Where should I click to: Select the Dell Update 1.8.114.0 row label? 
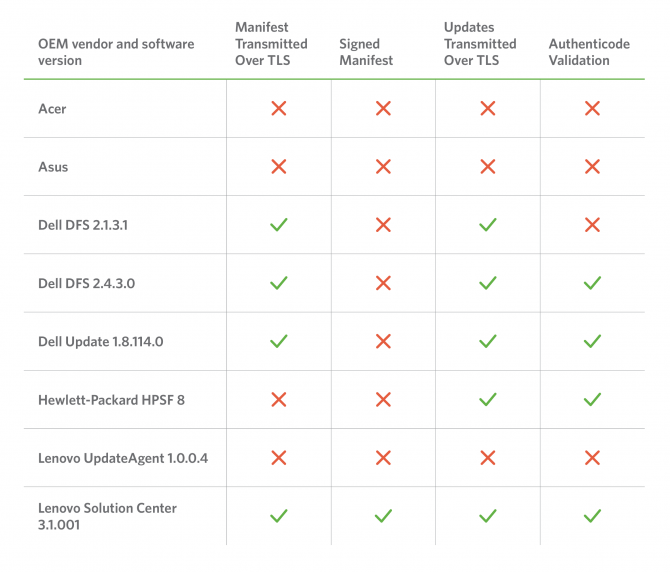coord(101,342)
